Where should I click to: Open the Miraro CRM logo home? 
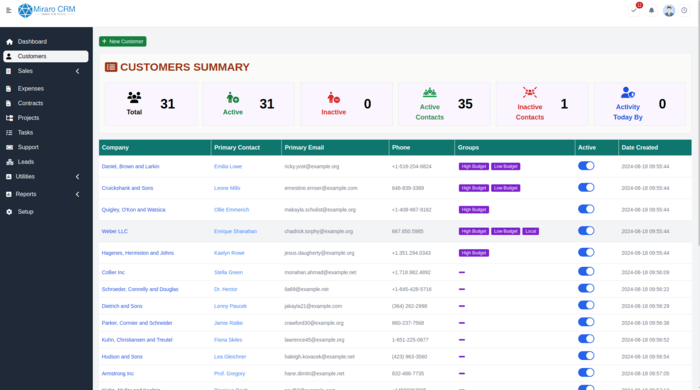[x=47, y=10]
